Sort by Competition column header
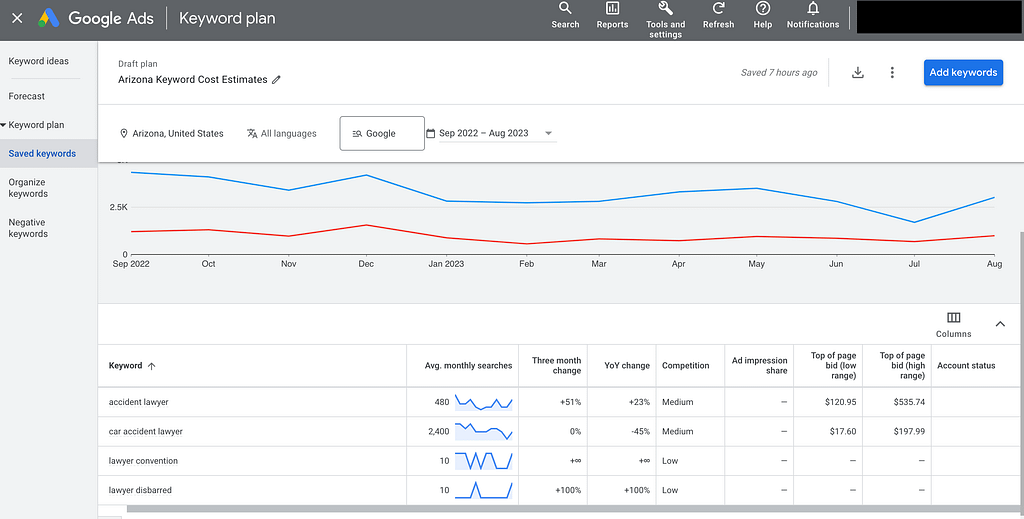 click(685, 366)
